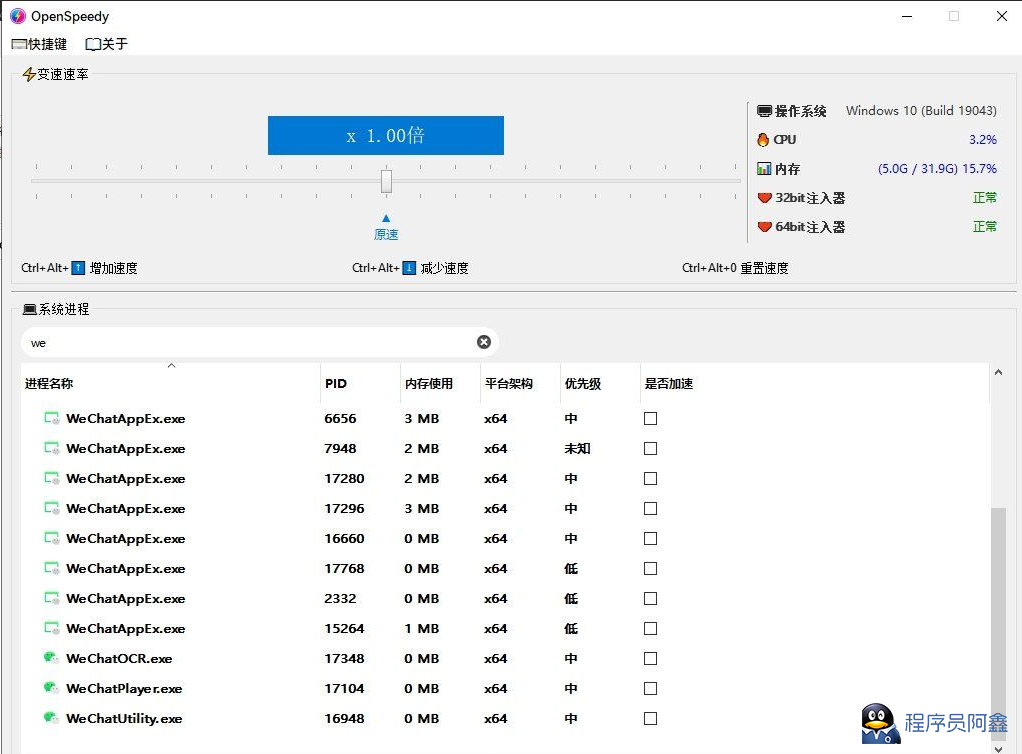Select the WeChatOCR.exe process name
This screenshot has height=754, width=1022.
119,658
